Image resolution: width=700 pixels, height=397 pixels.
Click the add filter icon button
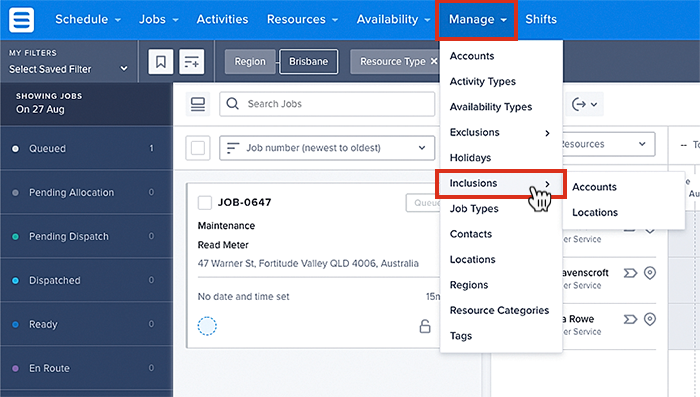(192, 62)
